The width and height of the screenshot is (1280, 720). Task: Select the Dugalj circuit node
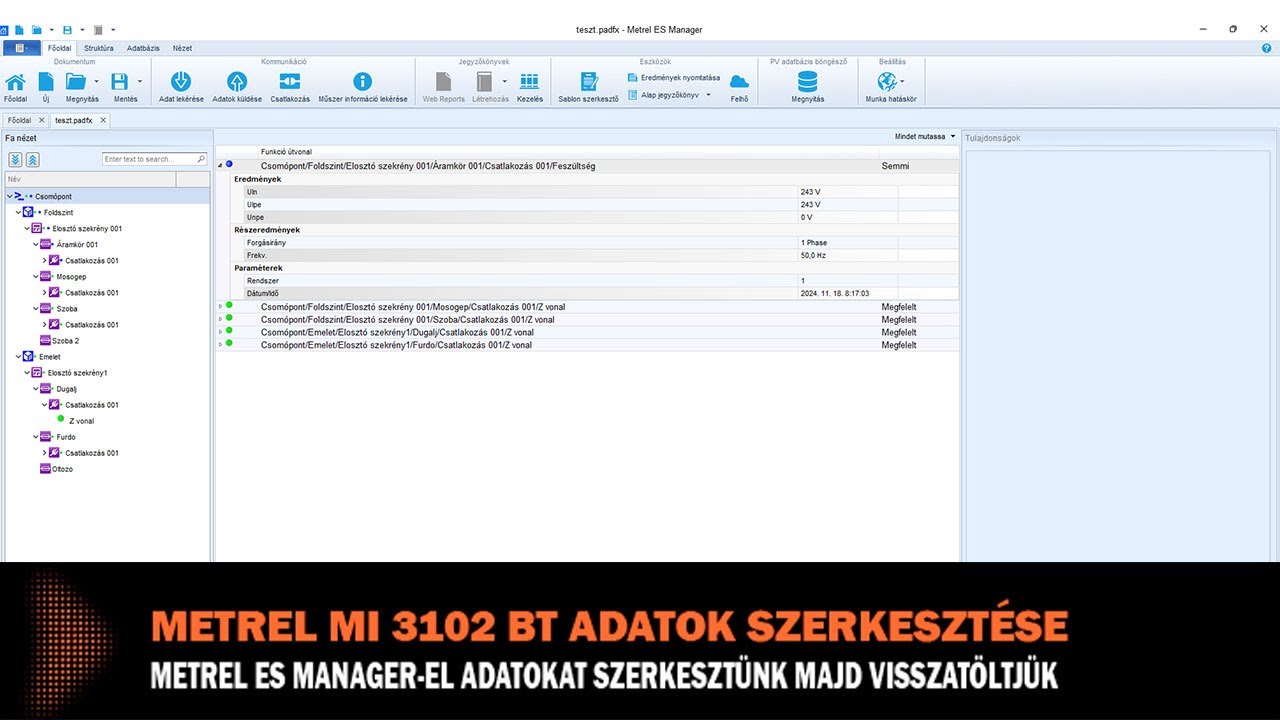67,389
